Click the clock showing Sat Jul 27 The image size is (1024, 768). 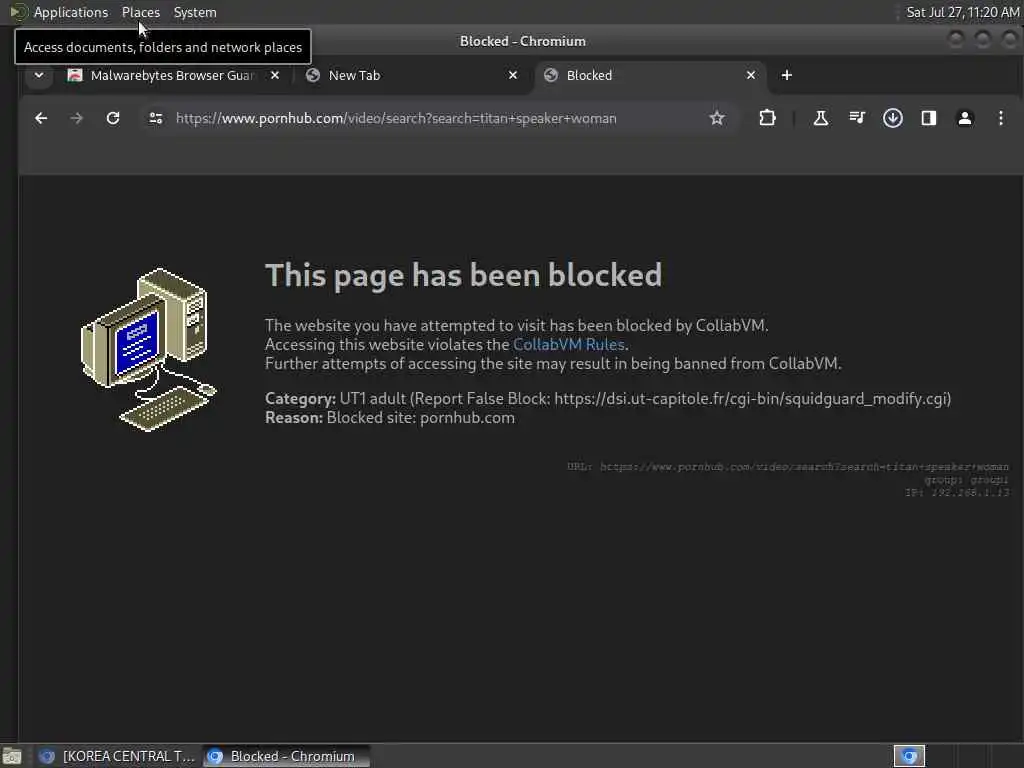pos(962,12)
